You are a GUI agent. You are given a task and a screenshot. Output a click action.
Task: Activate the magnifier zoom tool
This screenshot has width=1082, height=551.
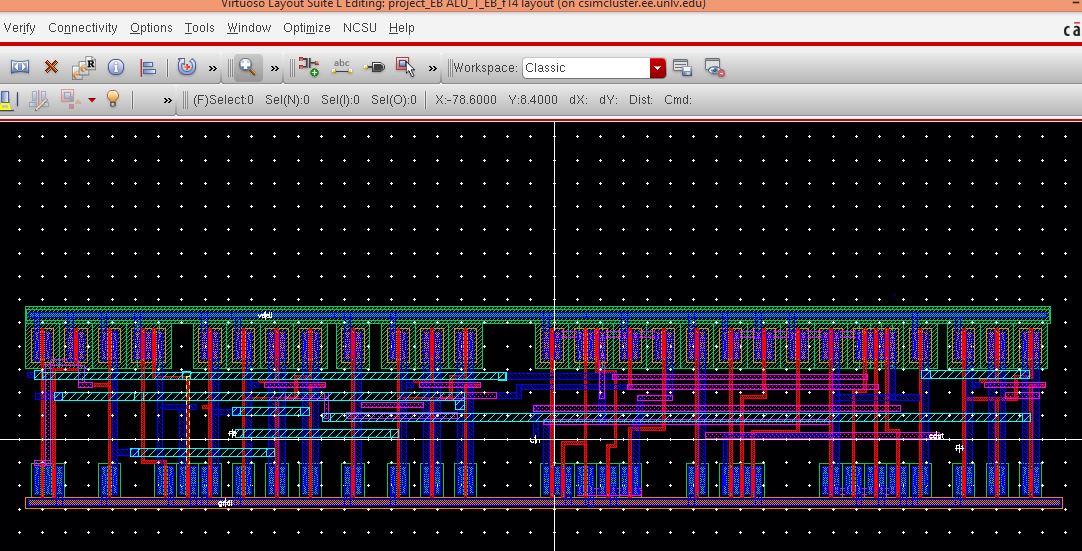pyautogui.click(x=246, y=68)
